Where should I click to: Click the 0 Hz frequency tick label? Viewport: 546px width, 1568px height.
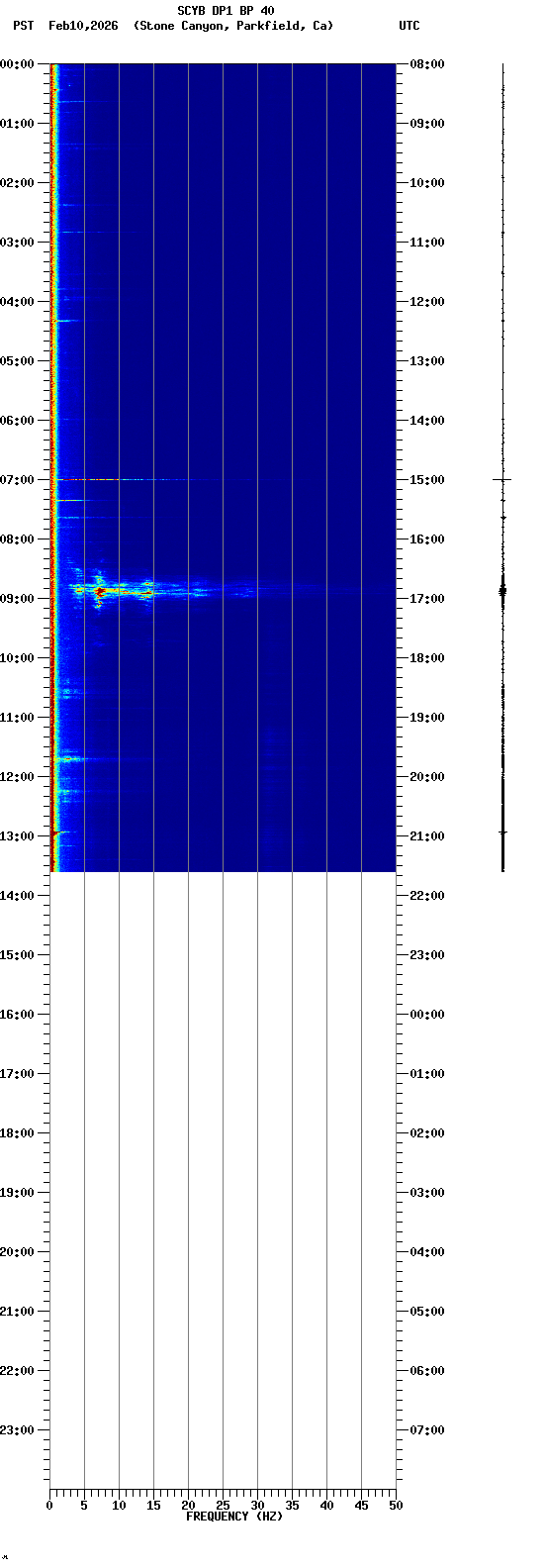pos(49,1506)
